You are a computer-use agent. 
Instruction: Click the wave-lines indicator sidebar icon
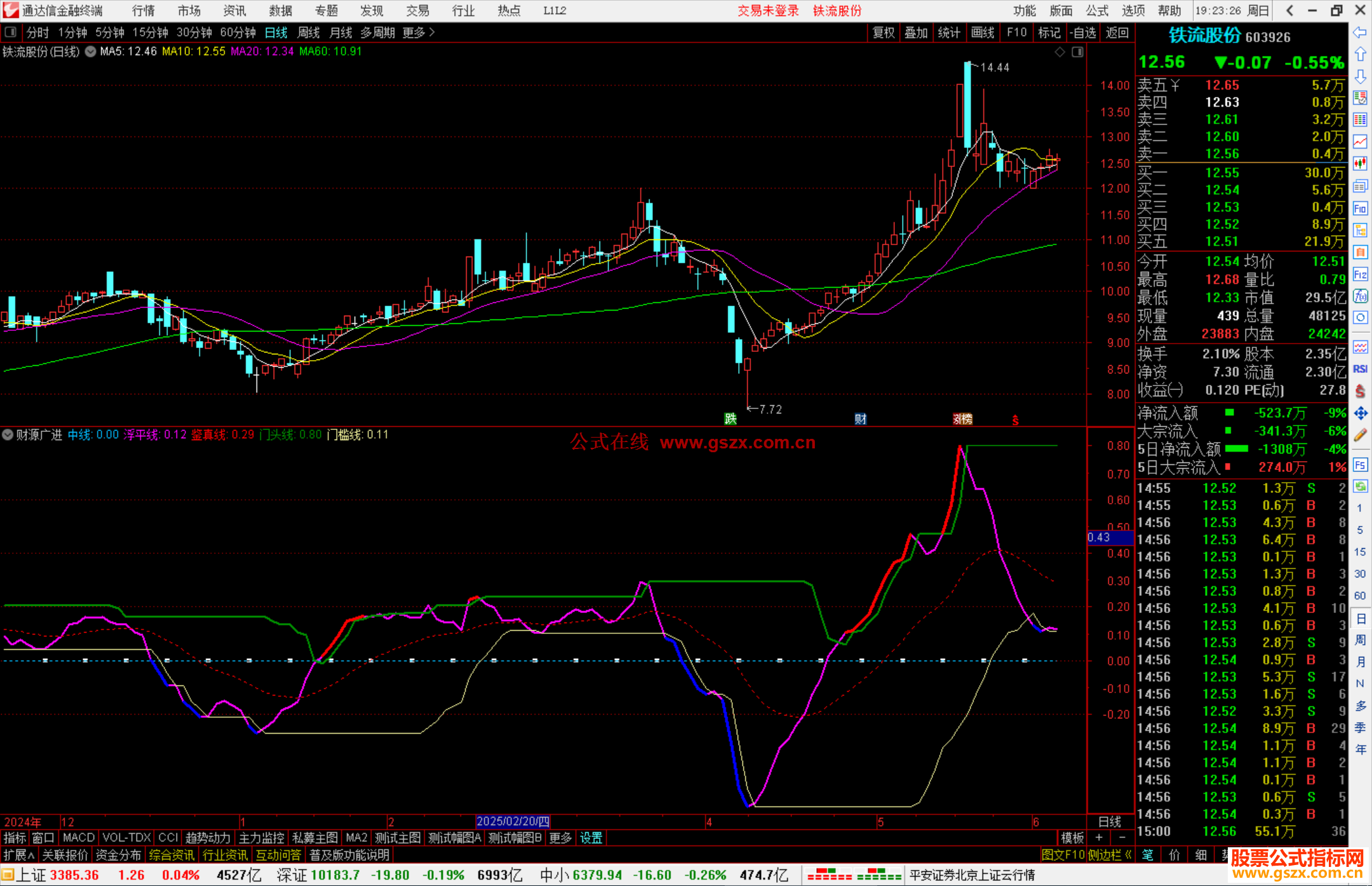pyautogui.click(x=1360, y=347)
